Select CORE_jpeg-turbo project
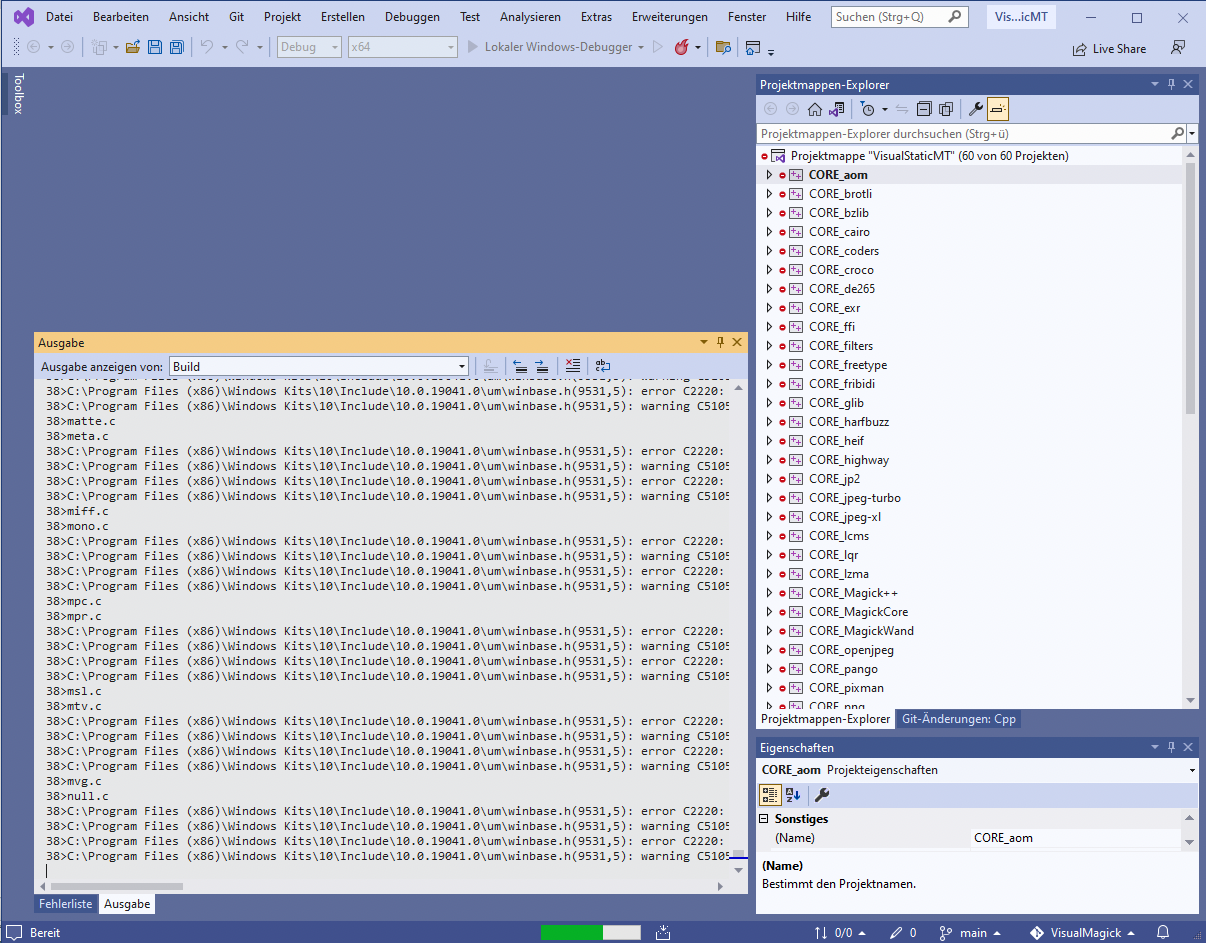Image resolution: width=1206 pixels, height=943 pixels. pos(855,498)
